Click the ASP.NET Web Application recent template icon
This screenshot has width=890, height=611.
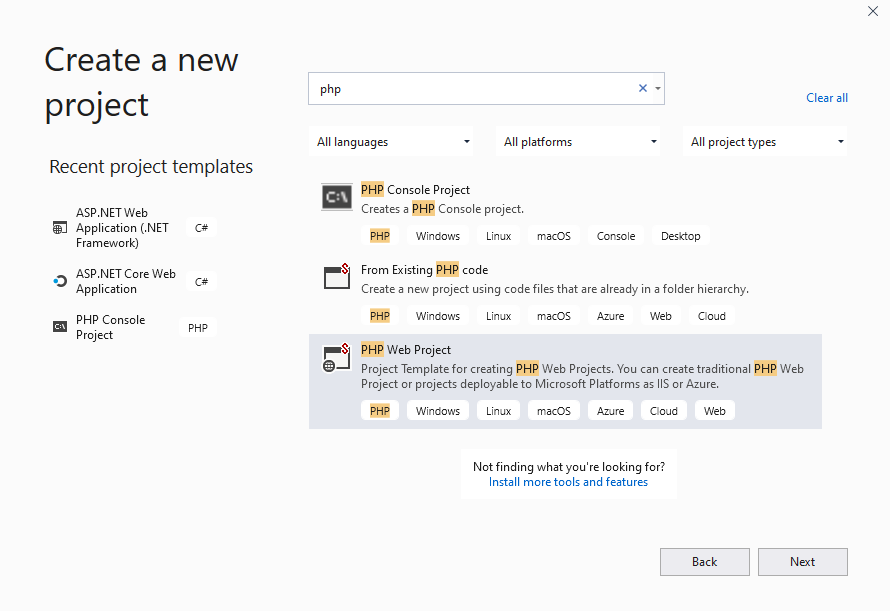pos(60,228)
